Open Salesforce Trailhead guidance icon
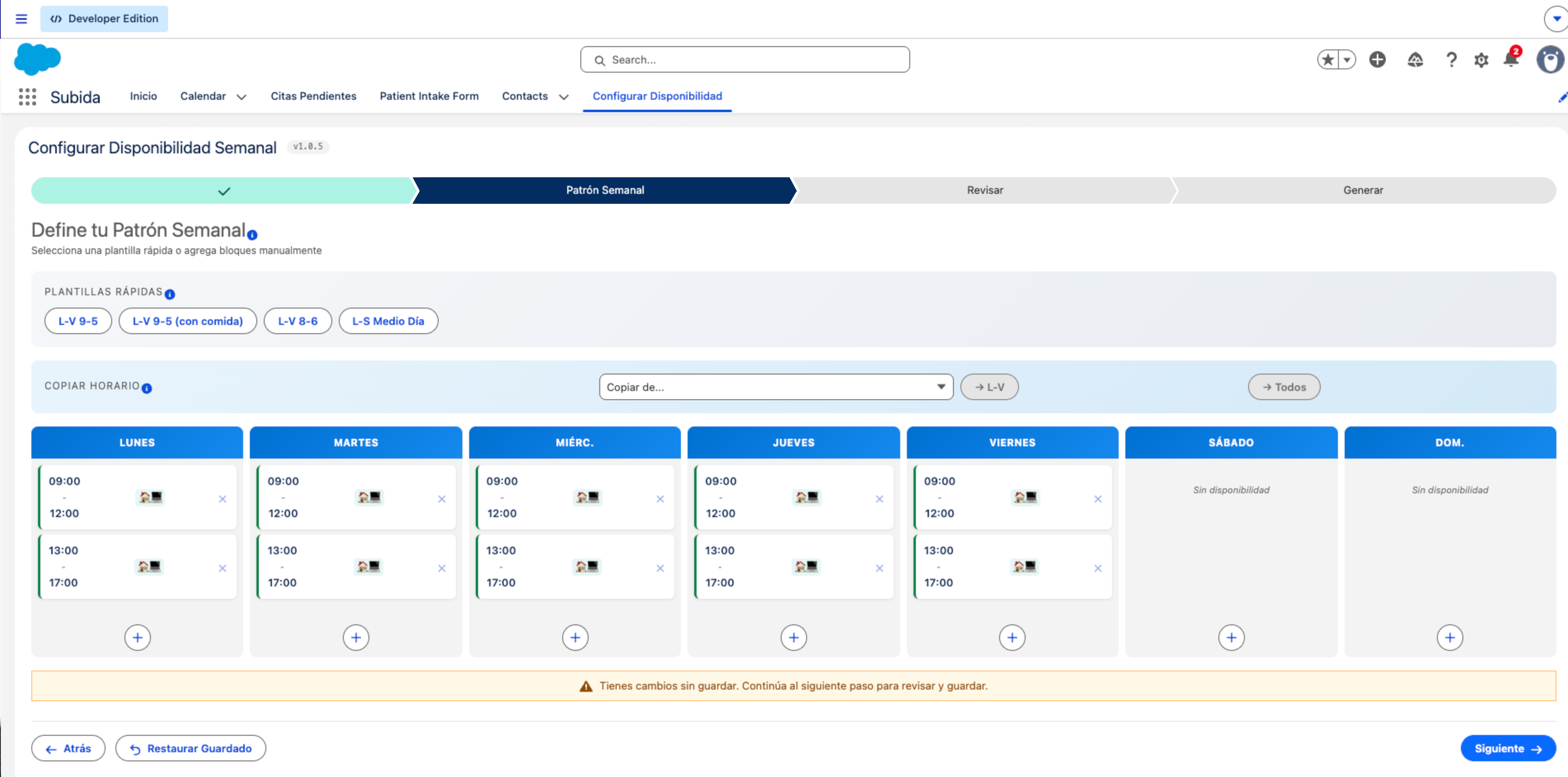1568x777 pixels. coord(1415,60)
